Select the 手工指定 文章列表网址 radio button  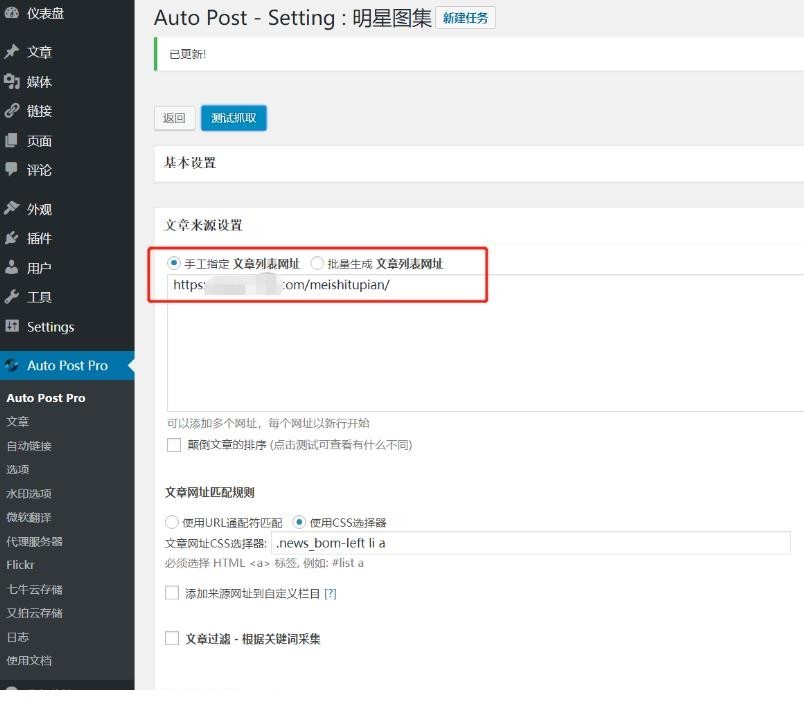pos(173,263)
